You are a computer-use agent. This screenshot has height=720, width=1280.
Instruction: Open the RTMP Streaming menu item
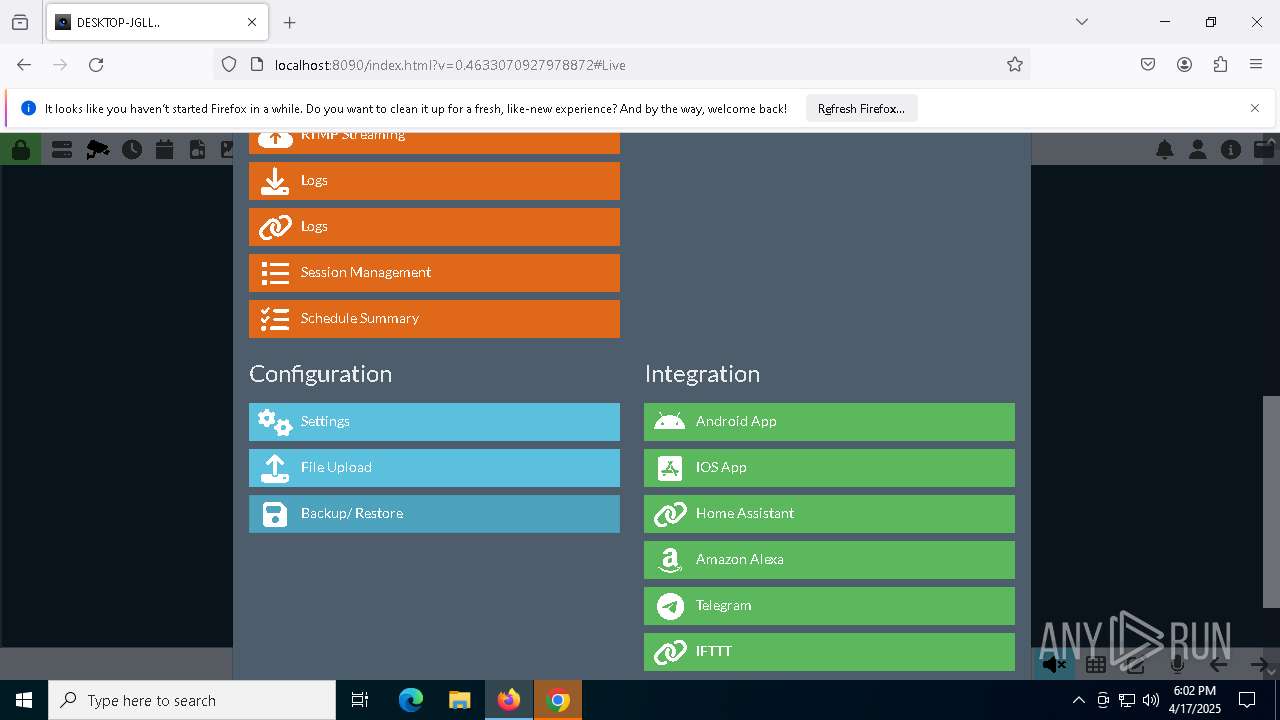pyautogui.click(x=434, y=143)
